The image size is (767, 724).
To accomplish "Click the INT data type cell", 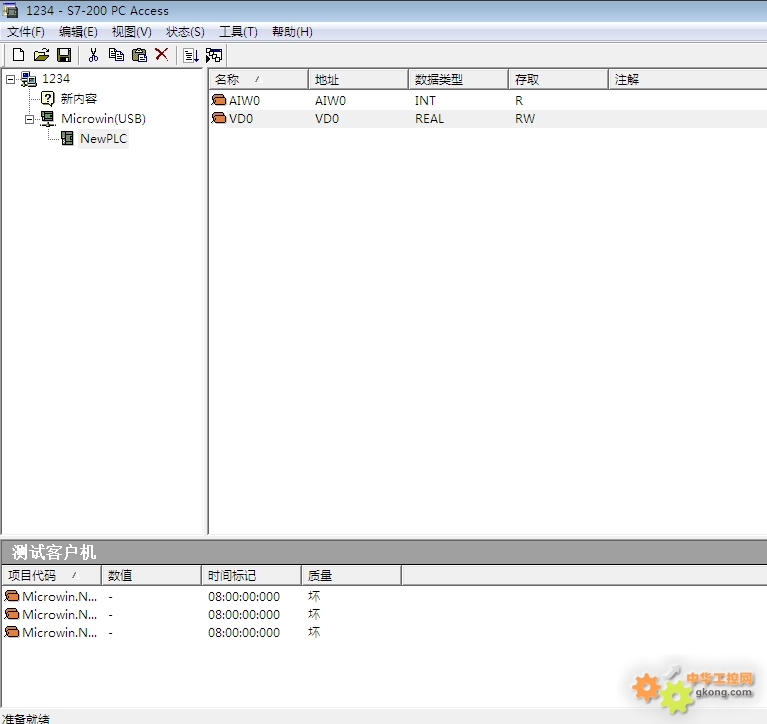I will pyautogui.click(x=425, y=100).
